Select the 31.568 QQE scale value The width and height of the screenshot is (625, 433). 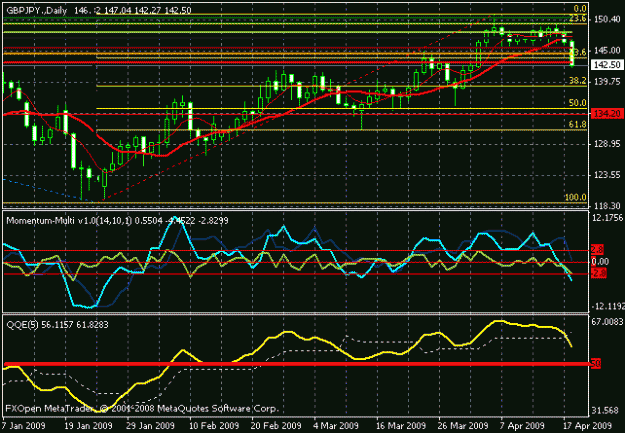tap(607, 411)
